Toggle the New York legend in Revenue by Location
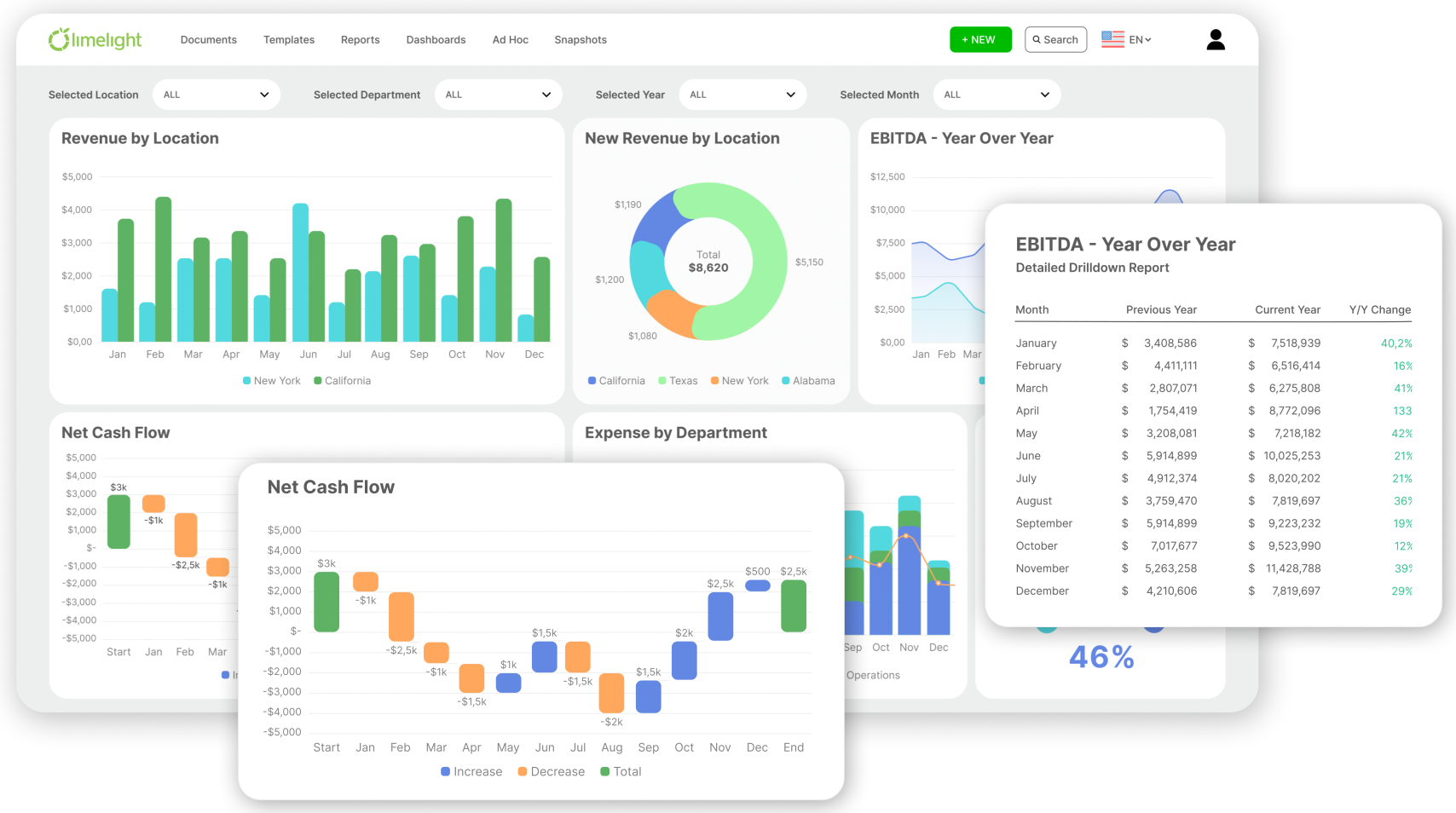 [x=271, y=380]
